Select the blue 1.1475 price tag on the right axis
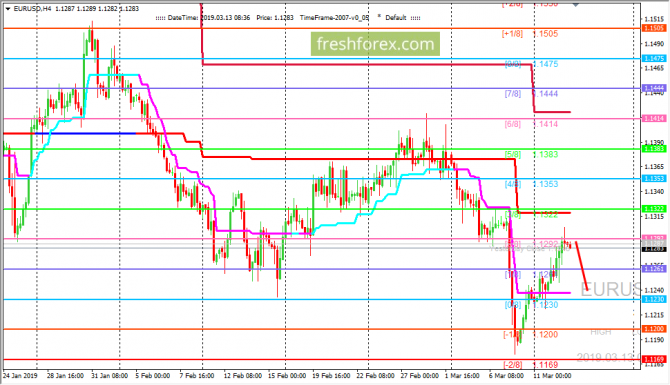 click(x=654, y=59)
